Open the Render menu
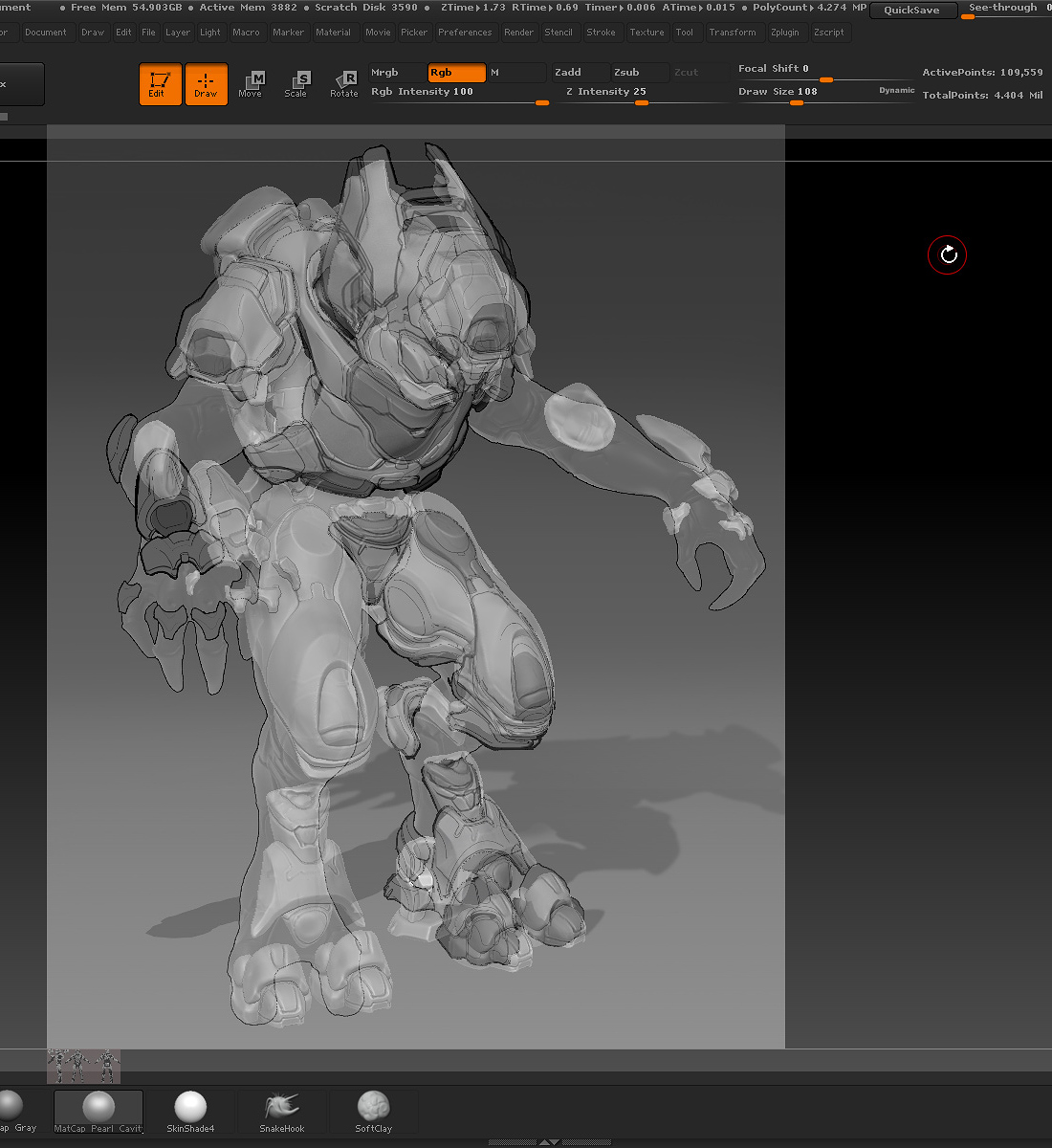The height and width of the screenshot is (1148, 1052). [519, 33]
